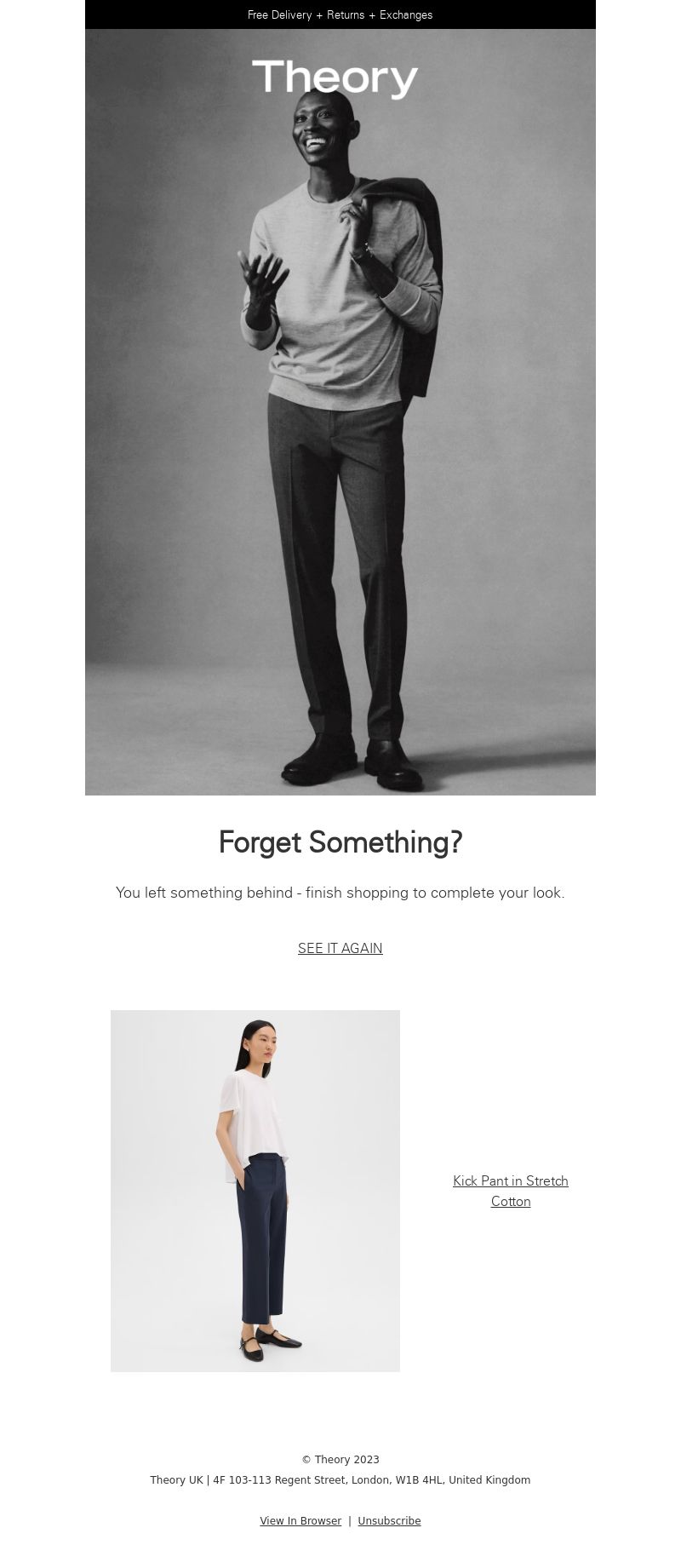The width and height of the screenshot is (681, 1568).
Task: Click the Kick Pant product thumbnail
Action: 255,1191
